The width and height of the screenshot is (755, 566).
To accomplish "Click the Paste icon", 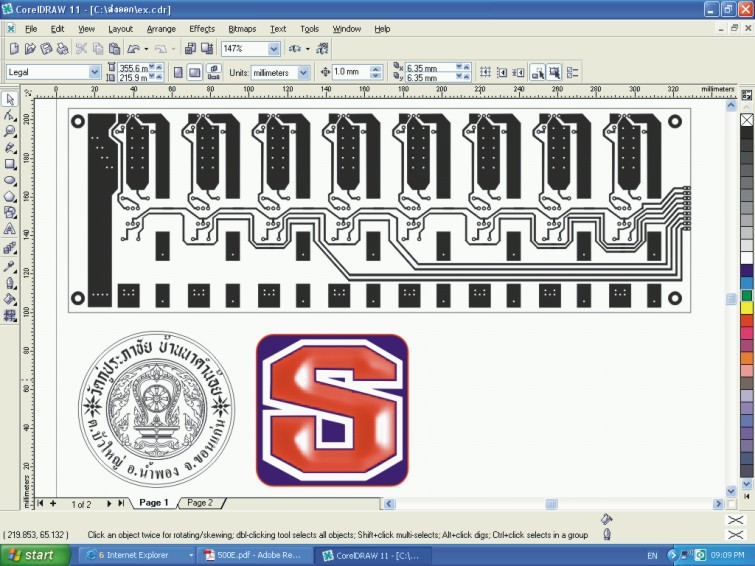I will pos(114,49).
